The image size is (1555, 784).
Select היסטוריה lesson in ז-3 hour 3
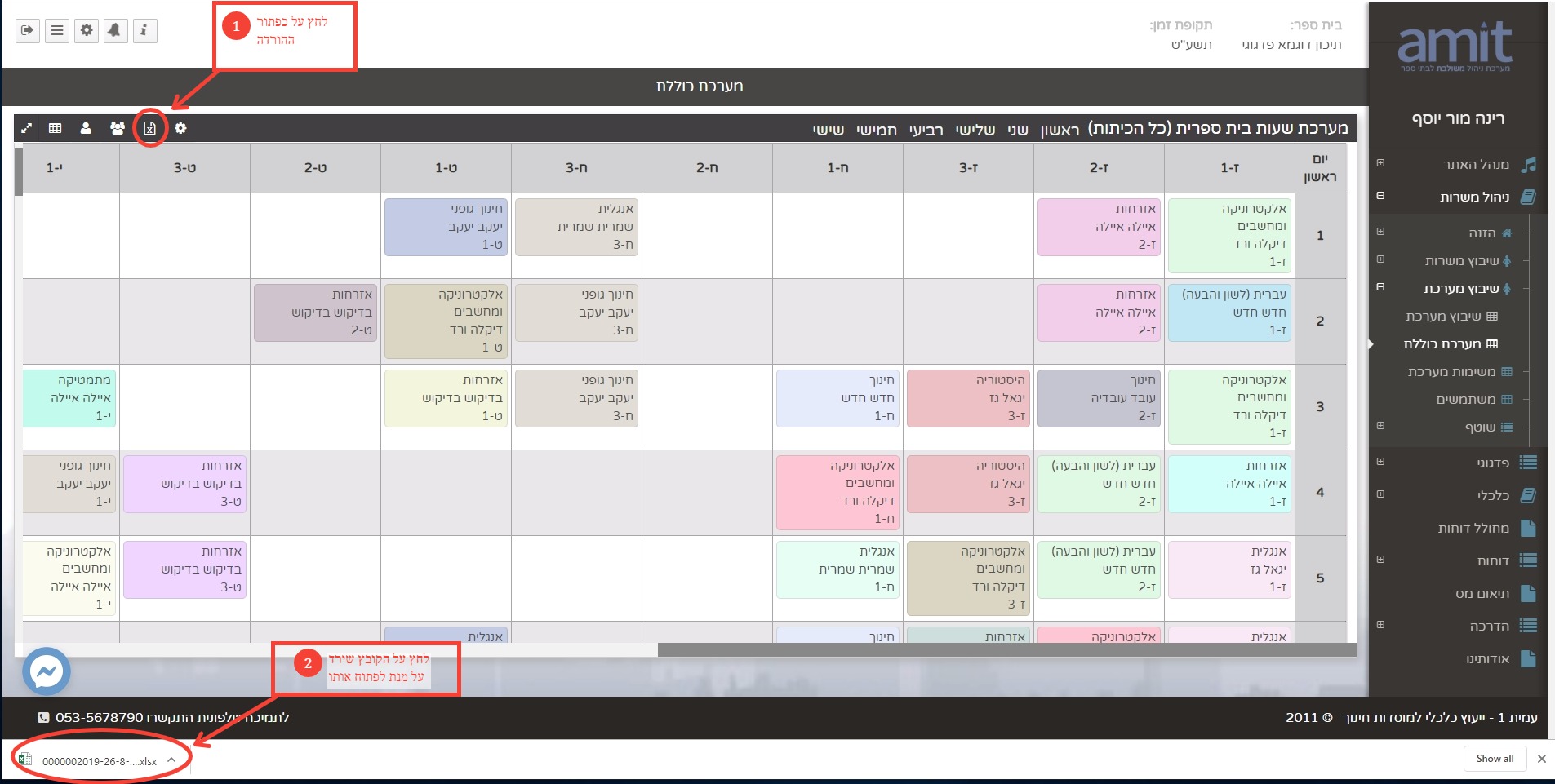(968, 398)
